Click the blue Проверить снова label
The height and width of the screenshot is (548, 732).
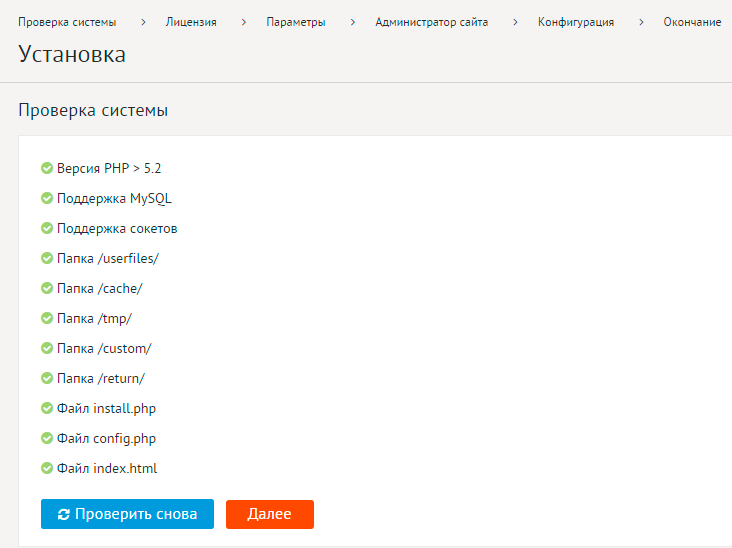[x=136, y=514]
